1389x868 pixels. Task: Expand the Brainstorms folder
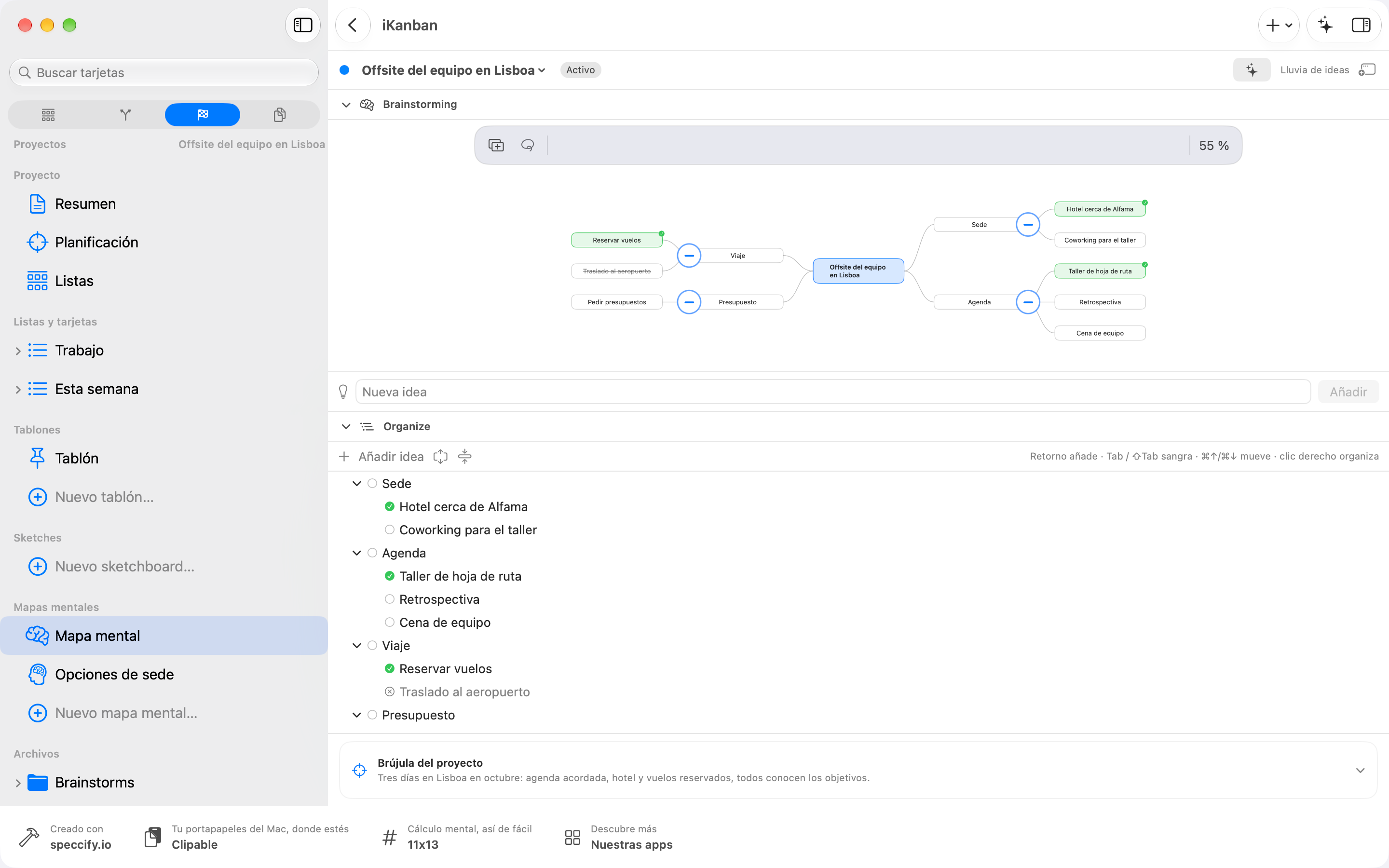pyautogui.click(x=18, y=783)
